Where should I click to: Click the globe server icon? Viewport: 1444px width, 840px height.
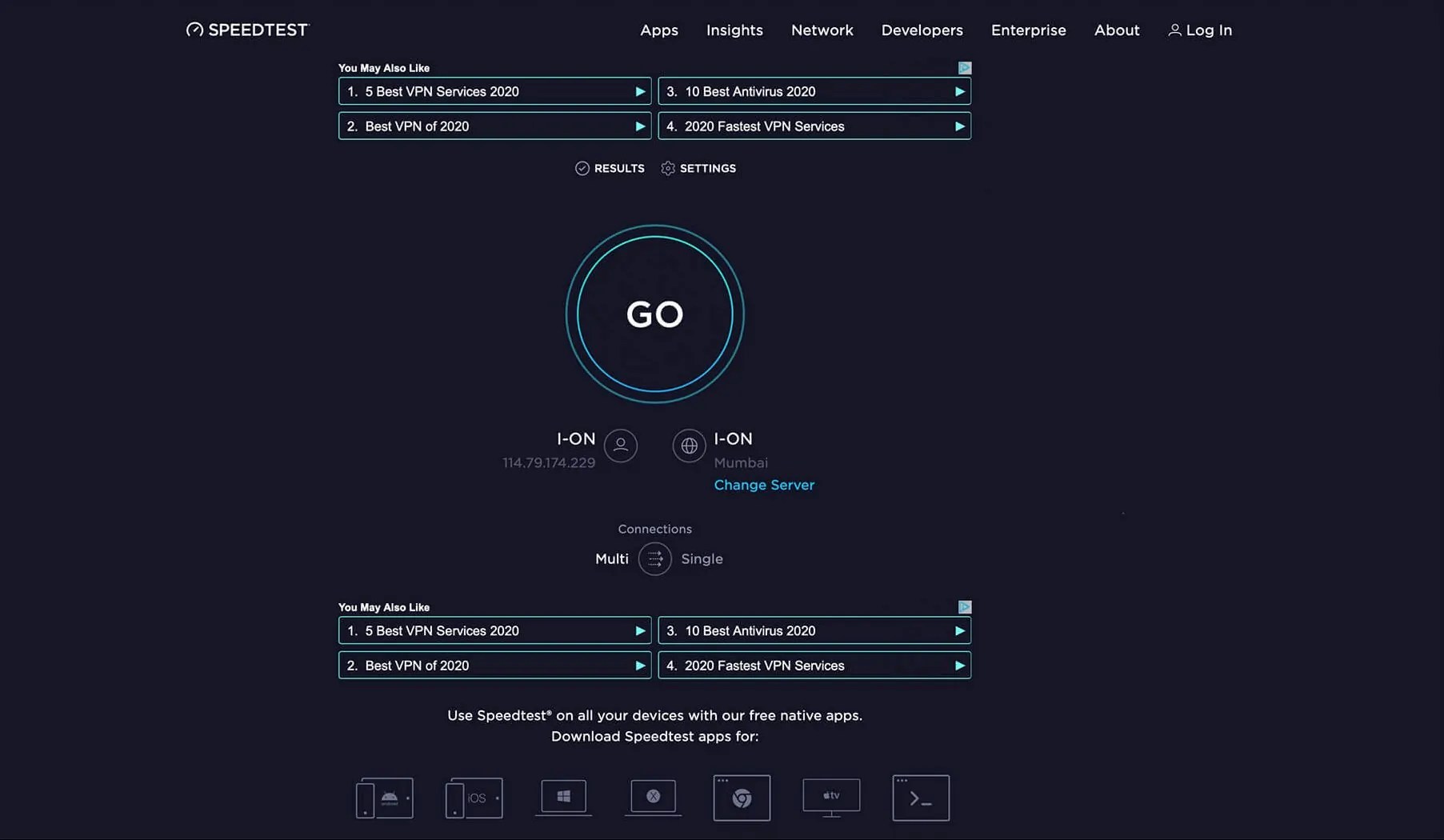(689, 446)
